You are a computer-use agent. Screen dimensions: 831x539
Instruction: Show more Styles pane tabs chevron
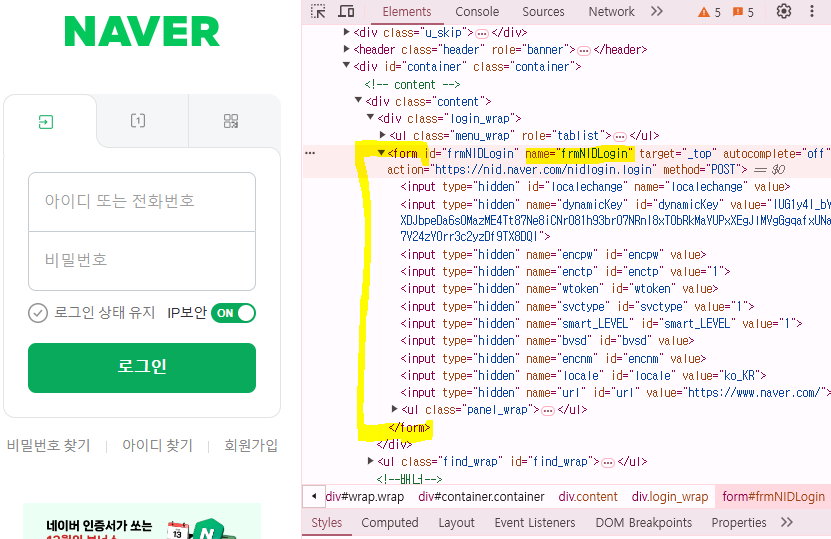point(787,523)
